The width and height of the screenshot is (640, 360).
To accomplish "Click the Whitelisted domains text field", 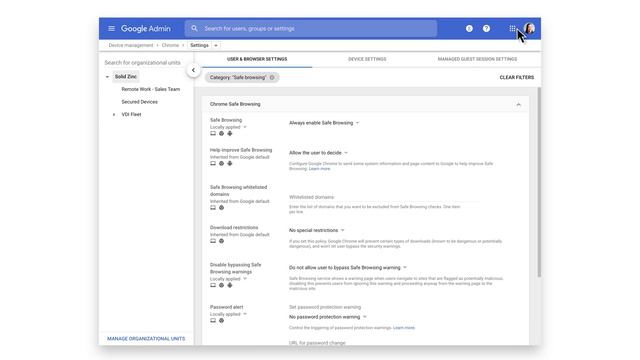I will [x=384, y=197].
